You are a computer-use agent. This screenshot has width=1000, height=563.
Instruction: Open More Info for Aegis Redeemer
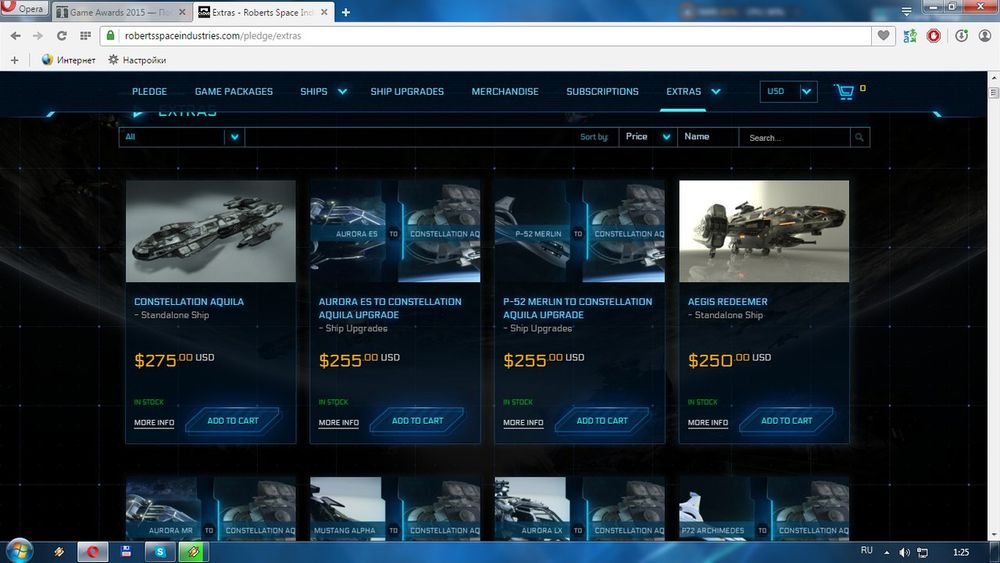pos(708,423)
